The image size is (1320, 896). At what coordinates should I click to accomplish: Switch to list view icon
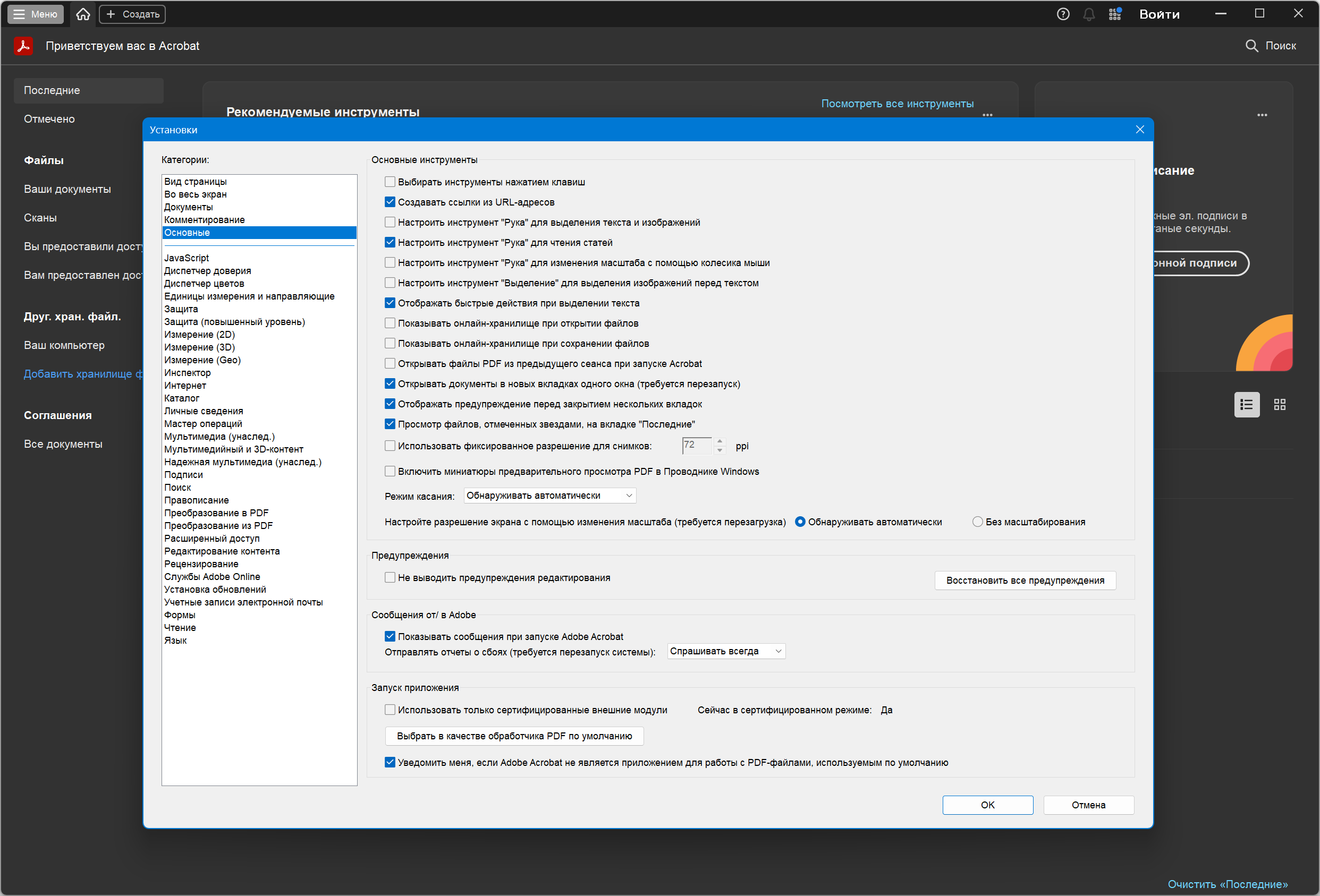coord(1246,404)
